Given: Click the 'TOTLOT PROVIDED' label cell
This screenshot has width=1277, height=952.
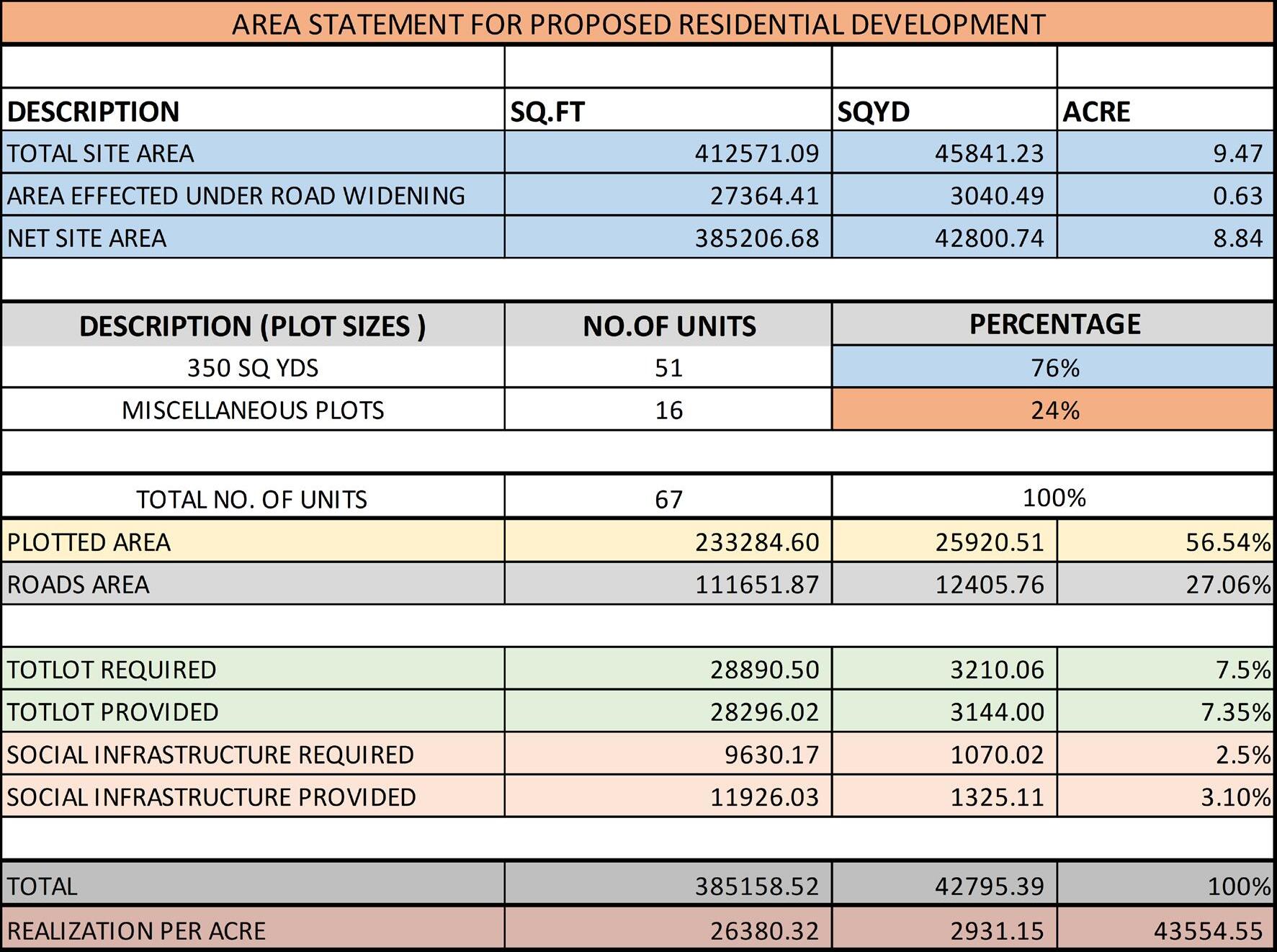Looking at the screenshot, I should pos(253,711).
